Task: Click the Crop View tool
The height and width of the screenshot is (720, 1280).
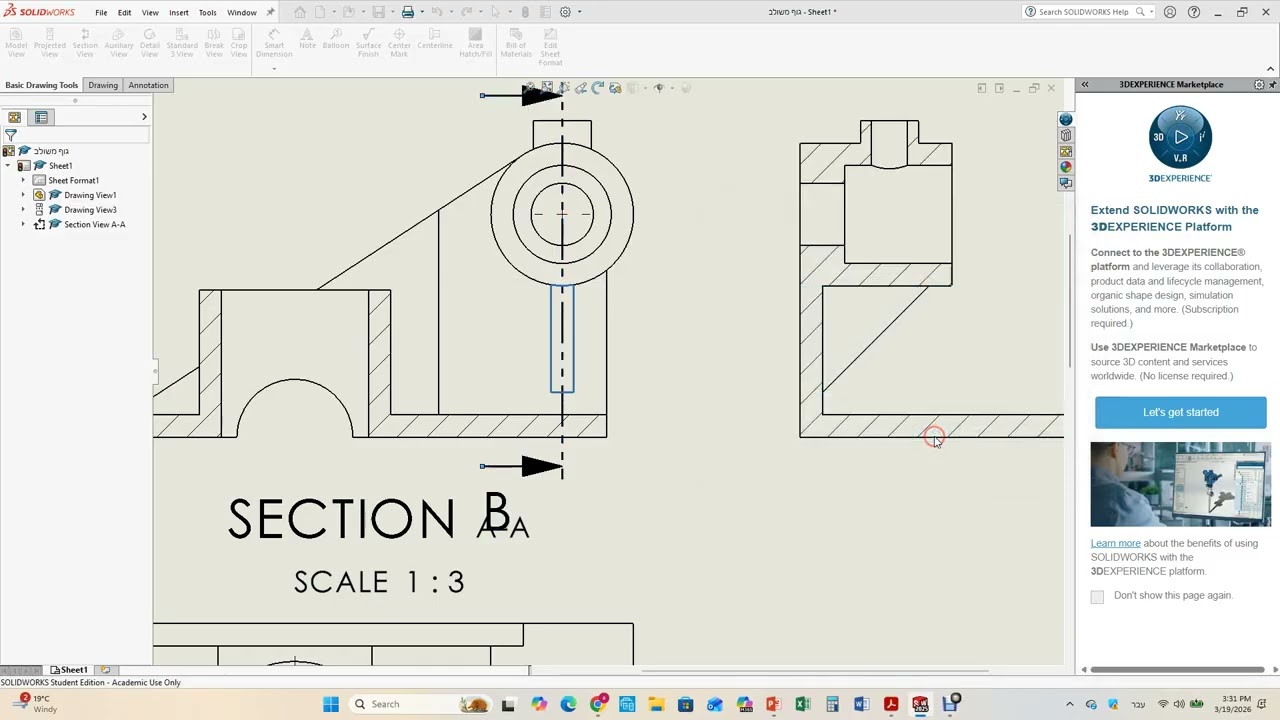Action: pos(239,43)
